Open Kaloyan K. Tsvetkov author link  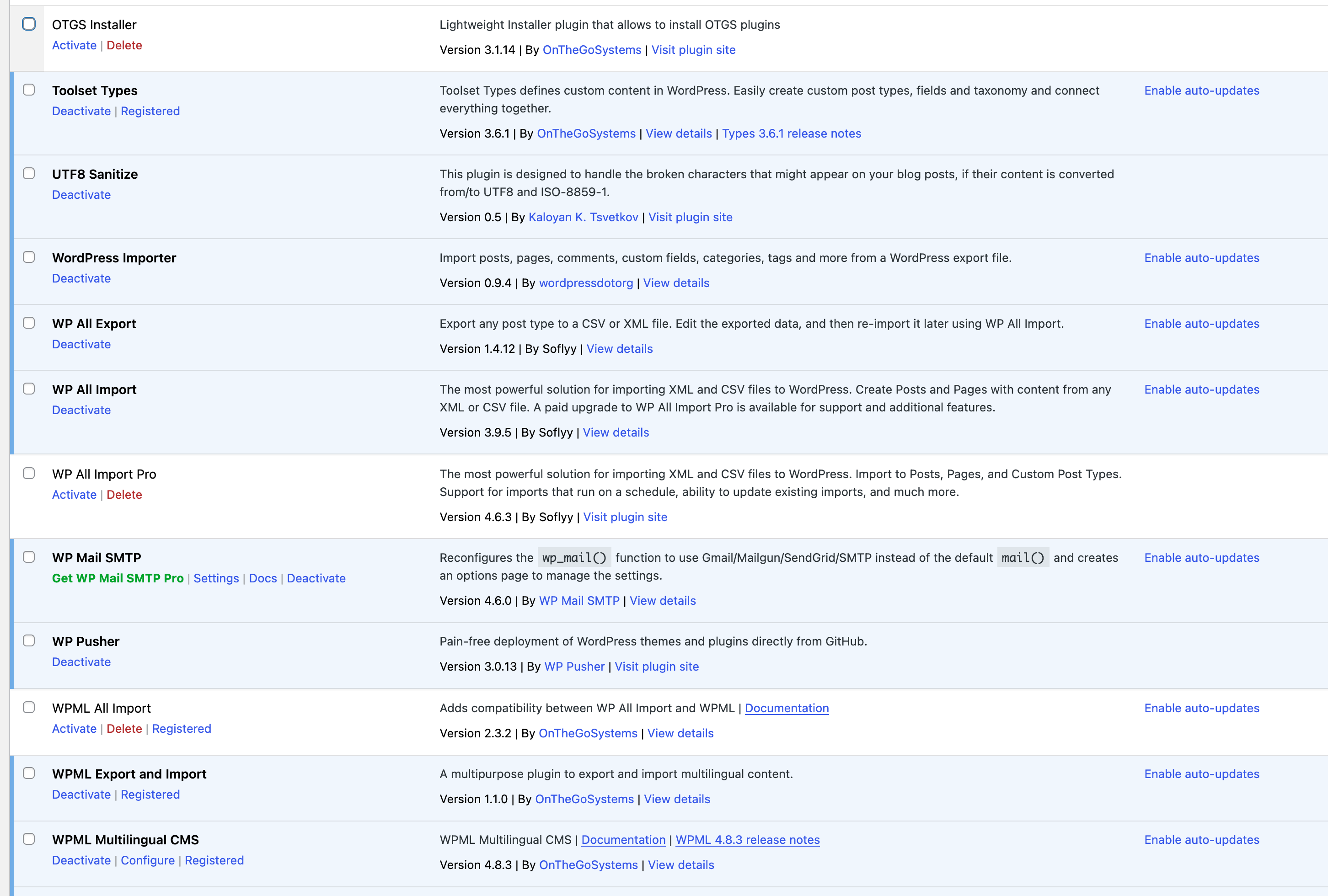[583, 217]
